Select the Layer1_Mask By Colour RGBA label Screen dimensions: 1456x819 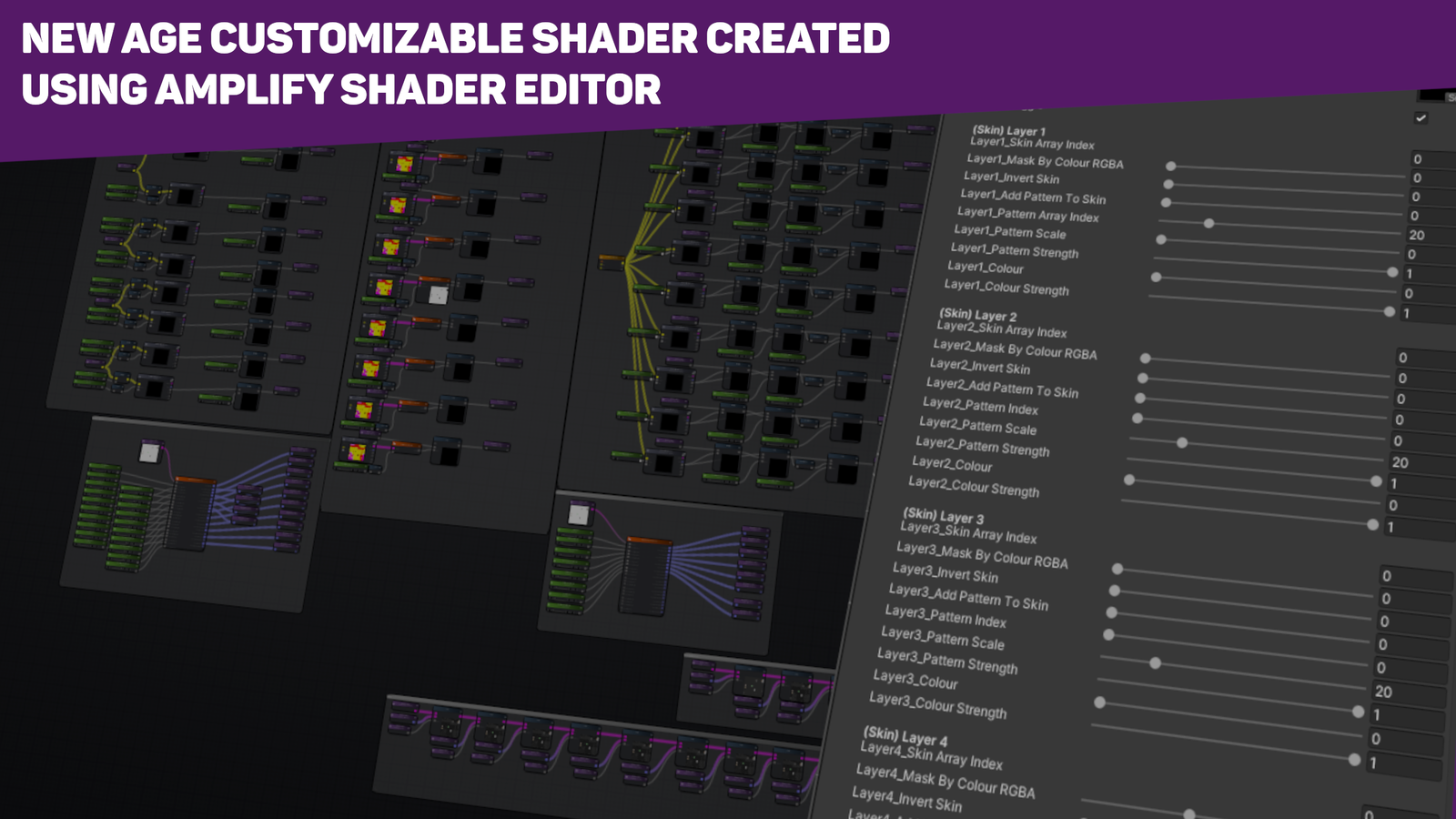pyautogui.click(x=1045, y=161)
